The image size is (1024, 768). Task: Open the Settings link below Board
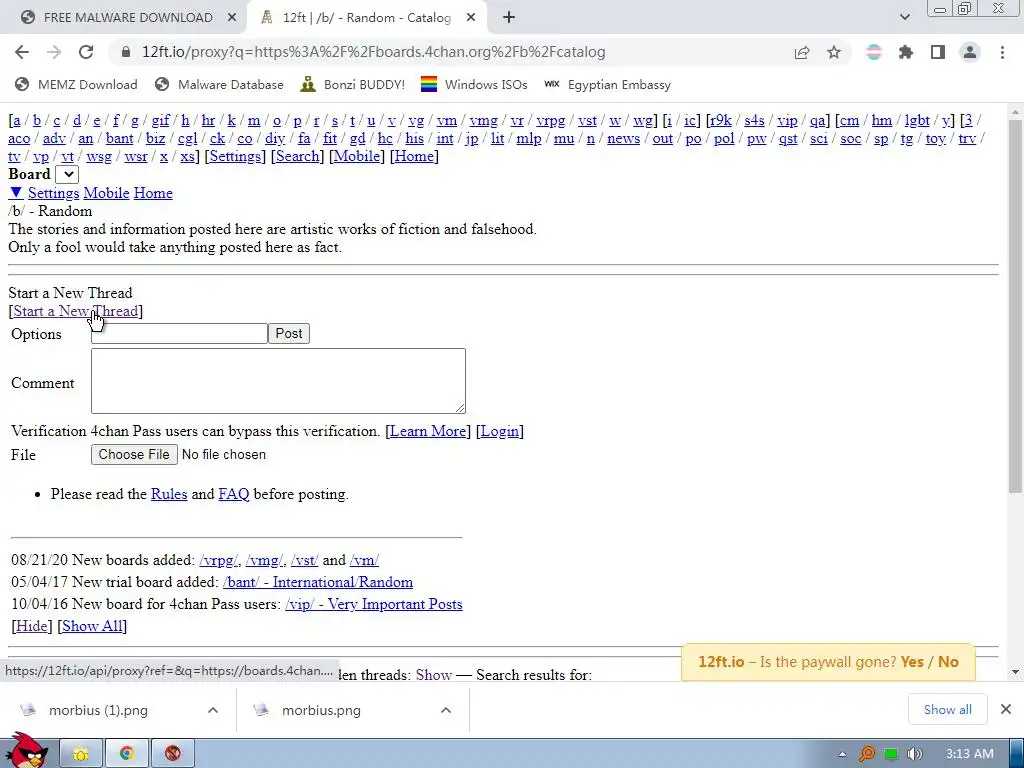click(54, 193)
